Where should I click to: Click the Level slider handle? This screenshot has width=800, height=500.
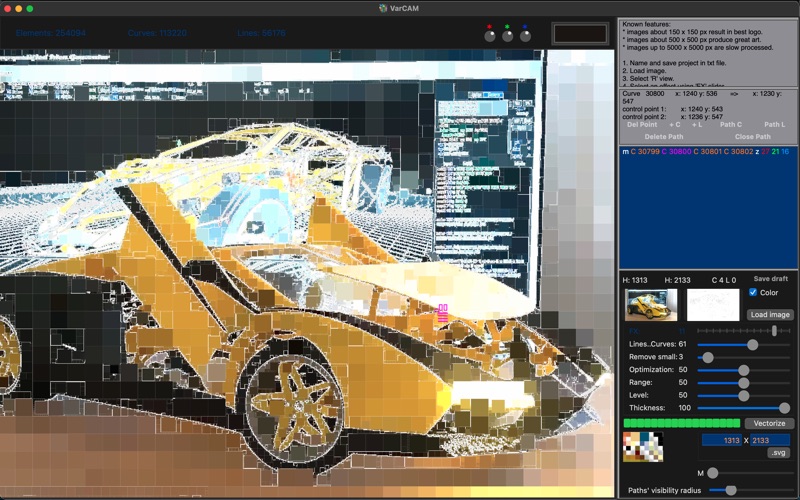[x=744, y=396]
